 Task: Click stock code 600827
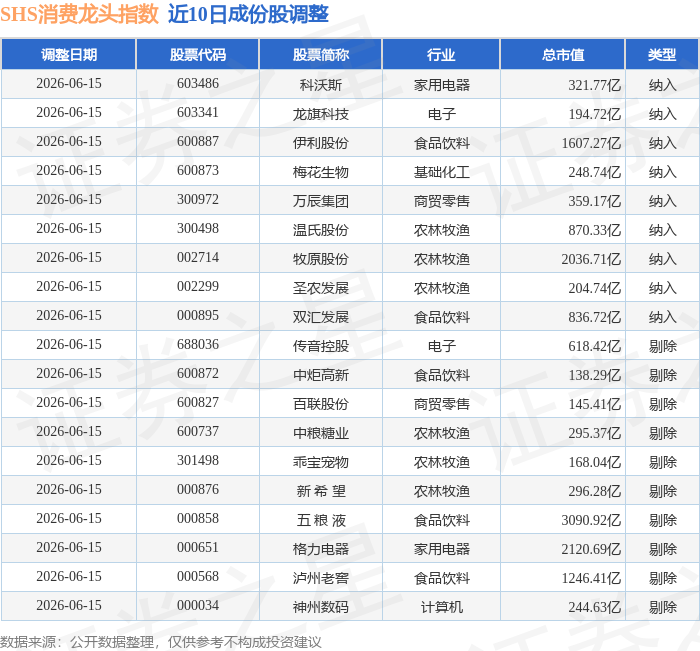pyautogui.click(x=198, y=402)
